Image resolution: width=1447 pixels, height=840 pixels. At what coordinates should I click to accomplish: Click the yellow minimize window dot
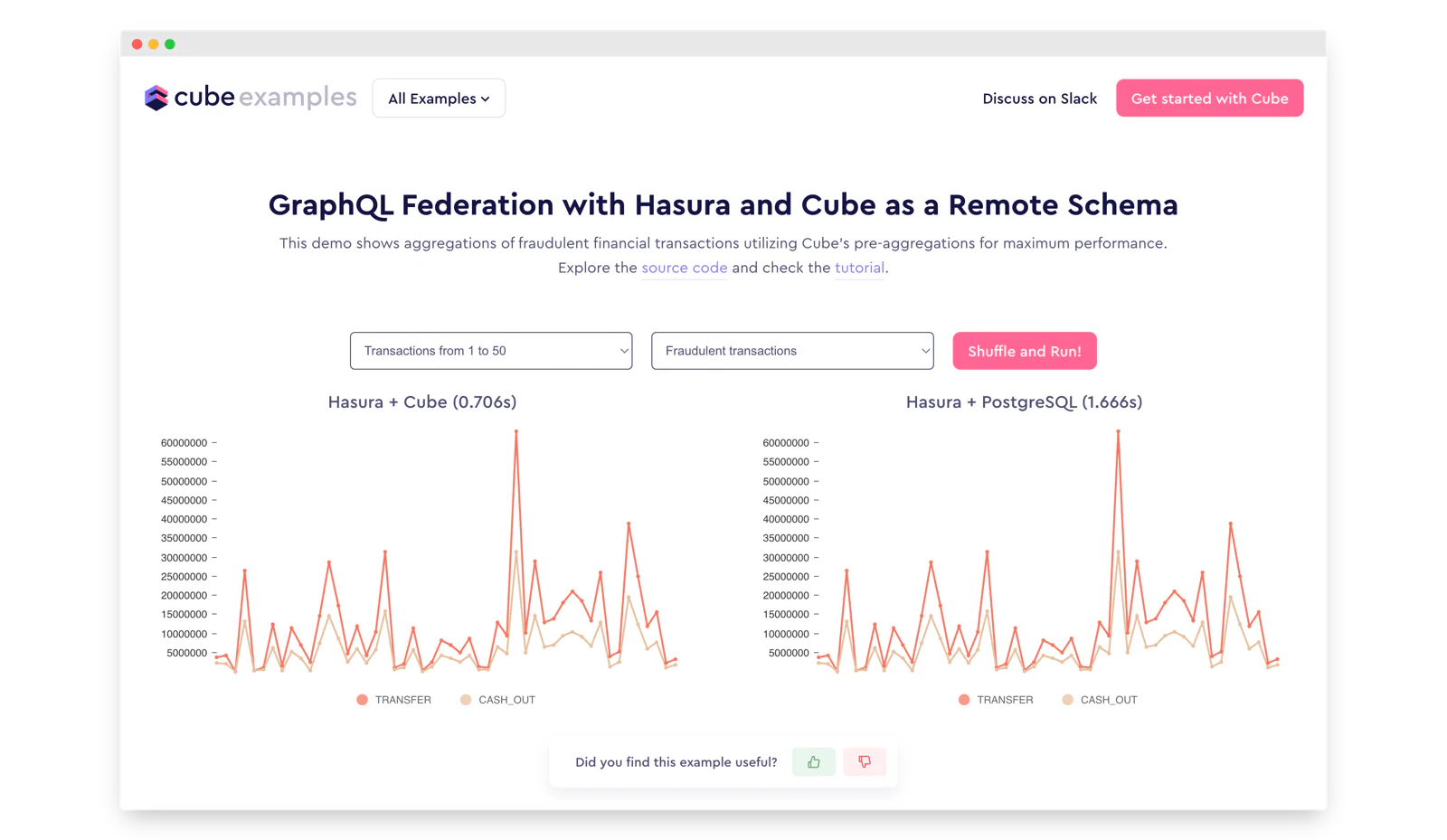click(x=154, y=44)
